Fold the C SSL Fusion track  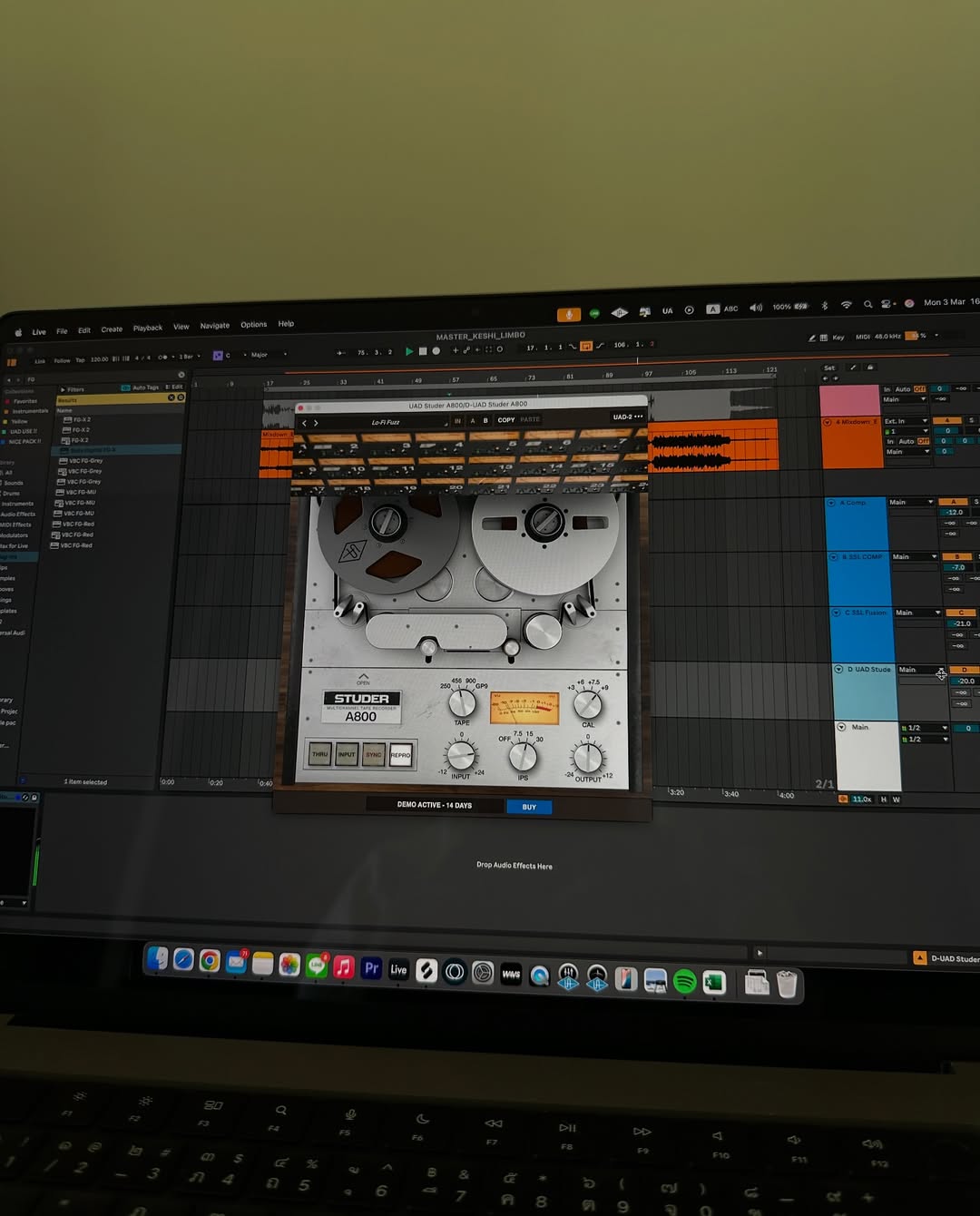tap(837, 613)
